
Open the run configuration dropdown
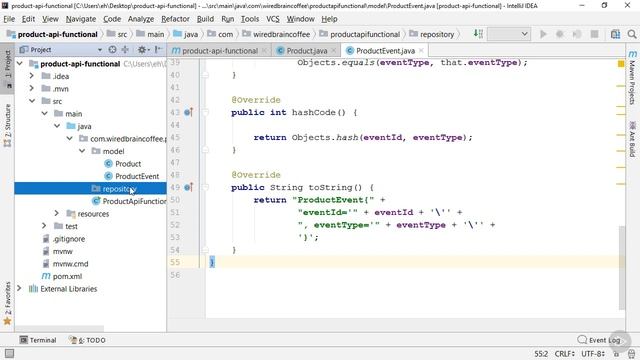pyautogui.click(x=509, y=34)
